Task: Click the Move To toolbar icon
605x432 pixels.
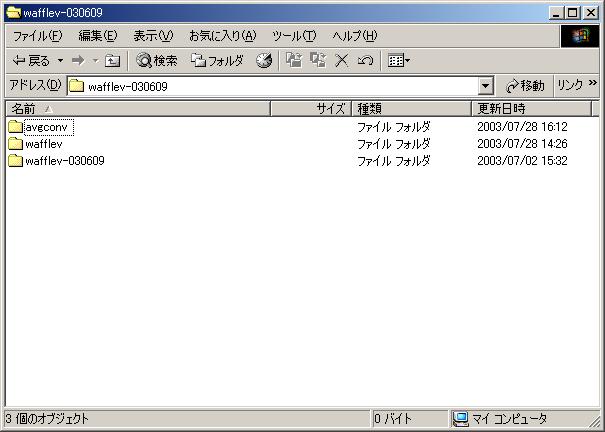Action: [x=294, y=61]
